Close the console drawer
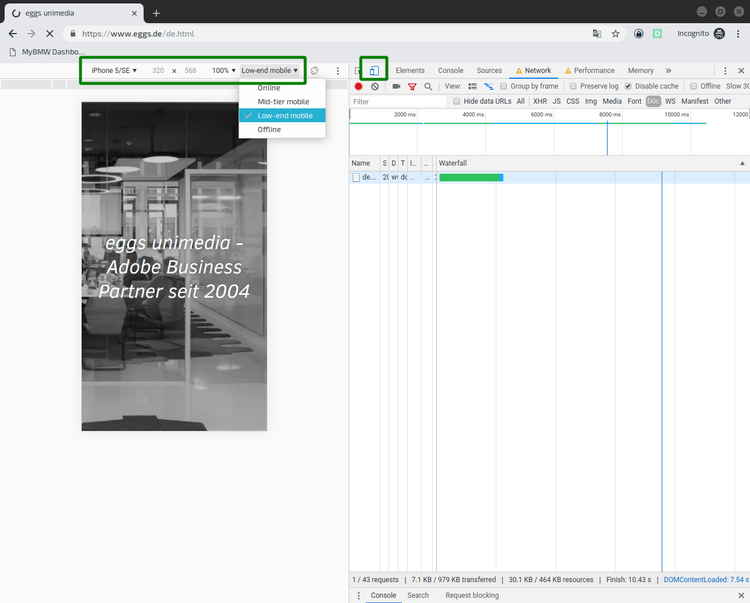Image resolution: width=750 pixels, height=603 pixels. tap(741, 595)
